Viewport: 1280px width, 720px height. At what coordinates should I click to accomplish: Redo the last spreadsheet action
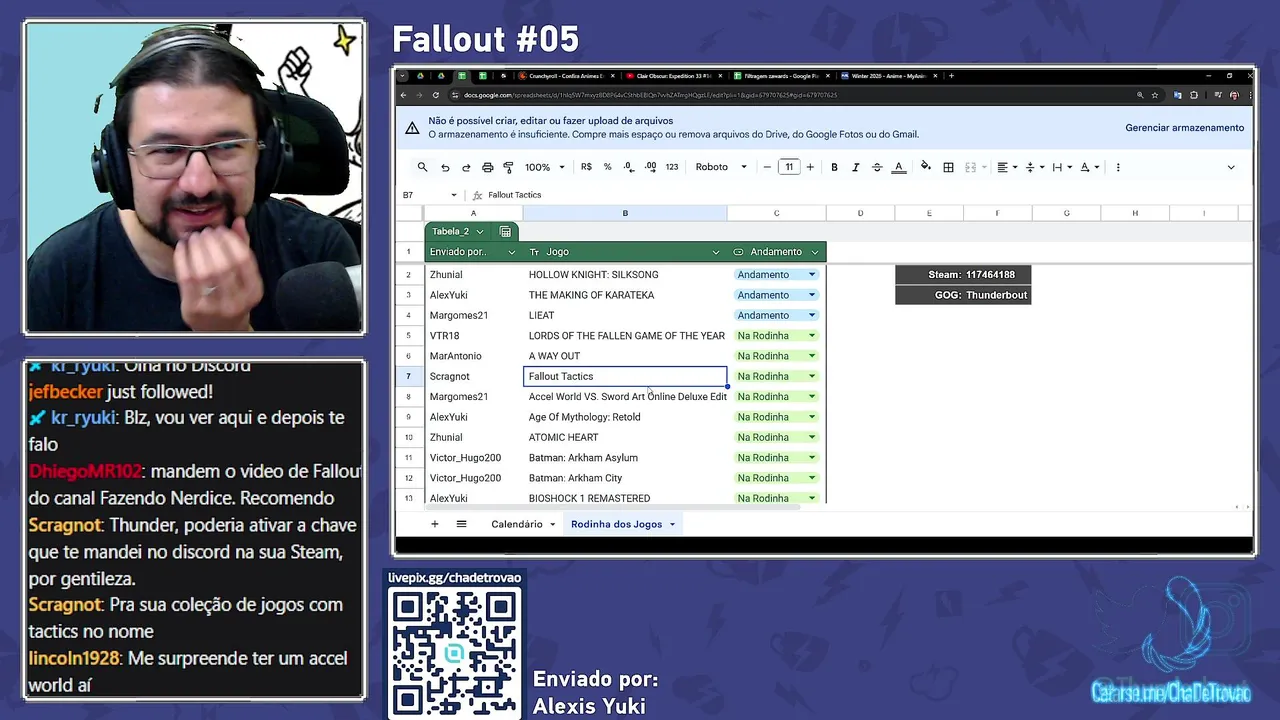pyautogui.click(x=466, y=167)
